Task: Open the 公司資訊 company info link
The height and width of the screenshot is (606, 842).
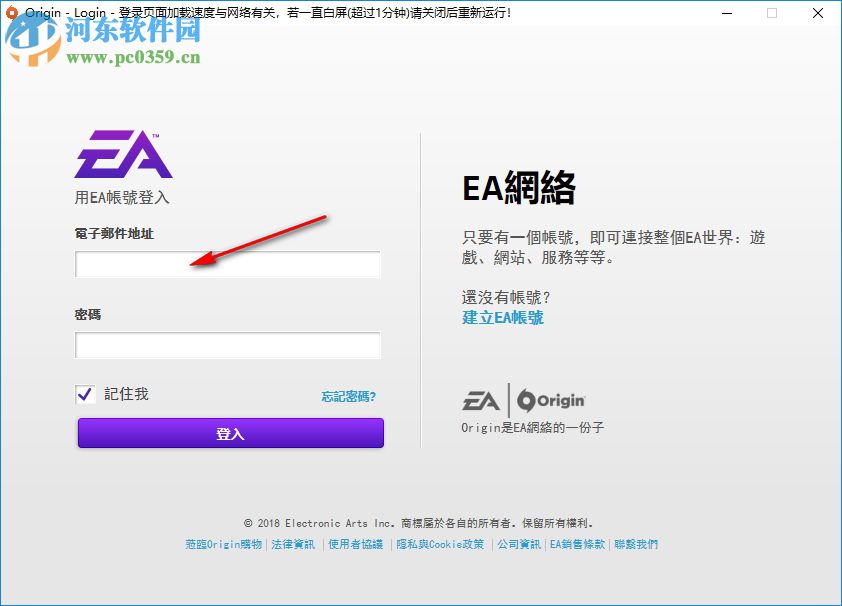Action: [x=517, y=544]
